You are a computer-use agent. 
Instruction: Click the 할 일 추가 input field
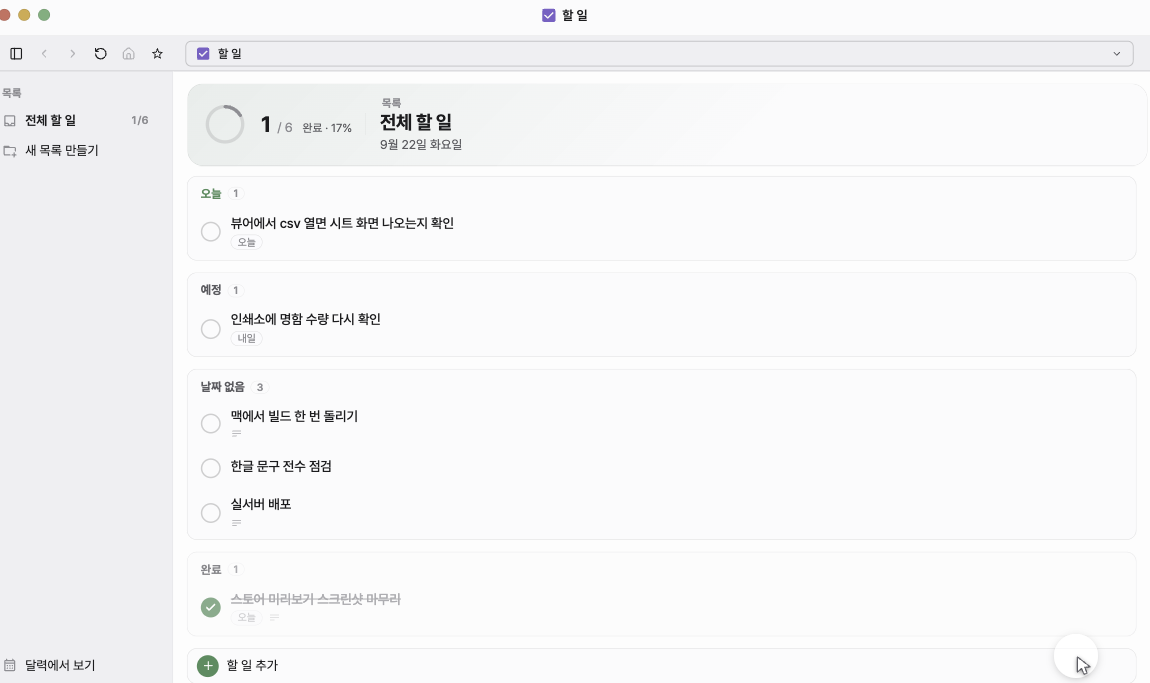click(x=661, y=665)
